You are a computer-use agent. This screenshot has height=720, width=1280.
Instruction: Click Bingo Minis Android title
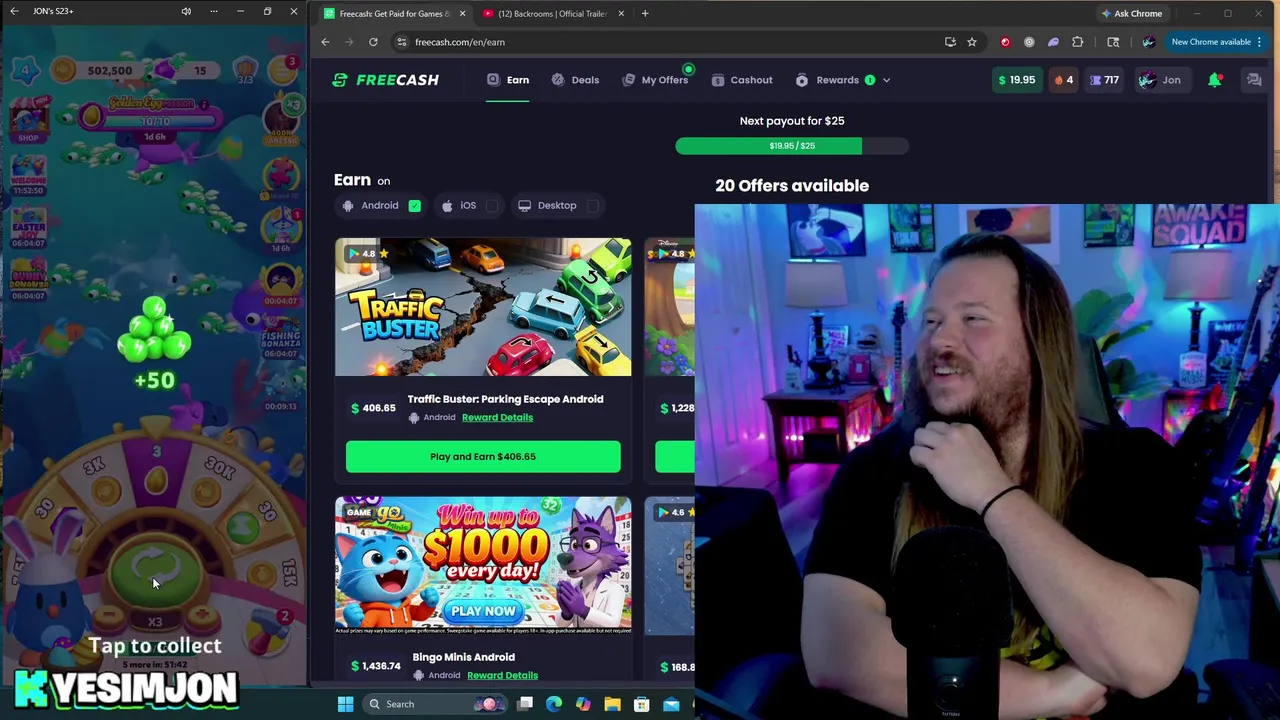point(463,657)
